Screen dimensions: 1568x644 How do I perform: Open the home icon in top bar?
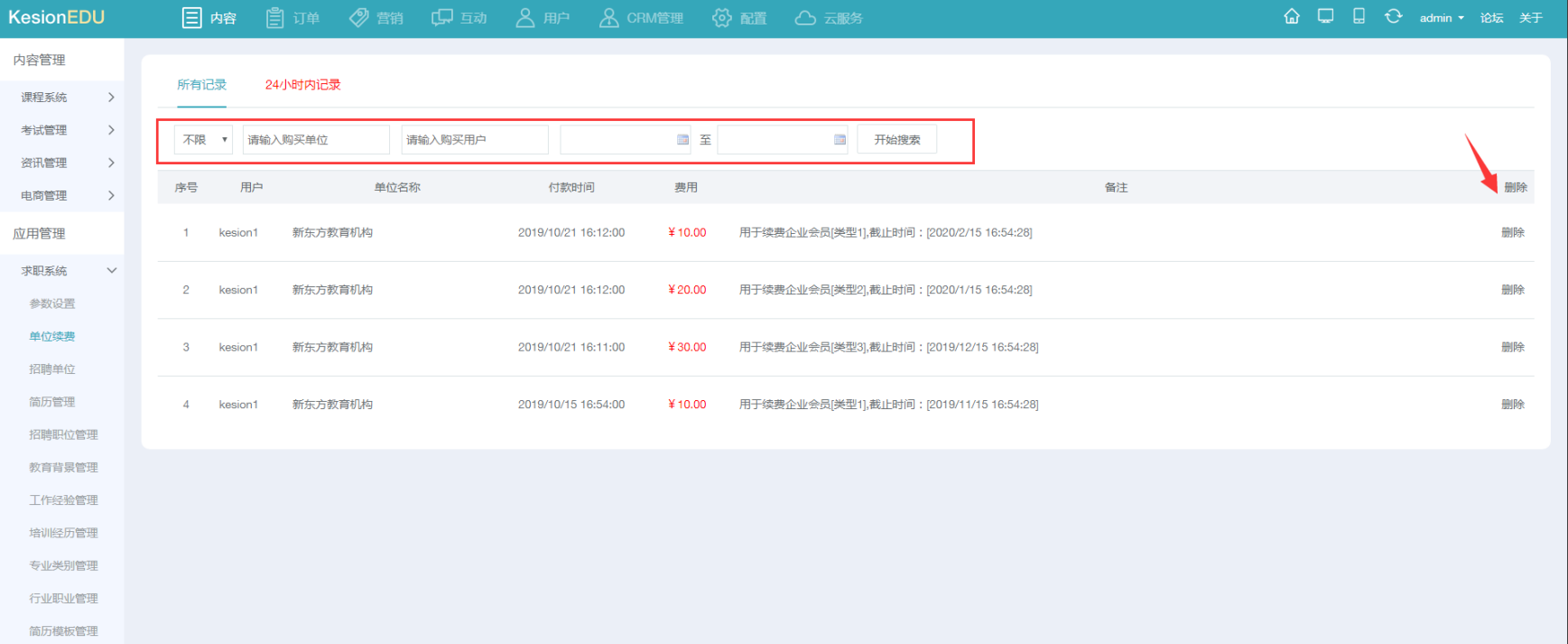click(1292, 16)
